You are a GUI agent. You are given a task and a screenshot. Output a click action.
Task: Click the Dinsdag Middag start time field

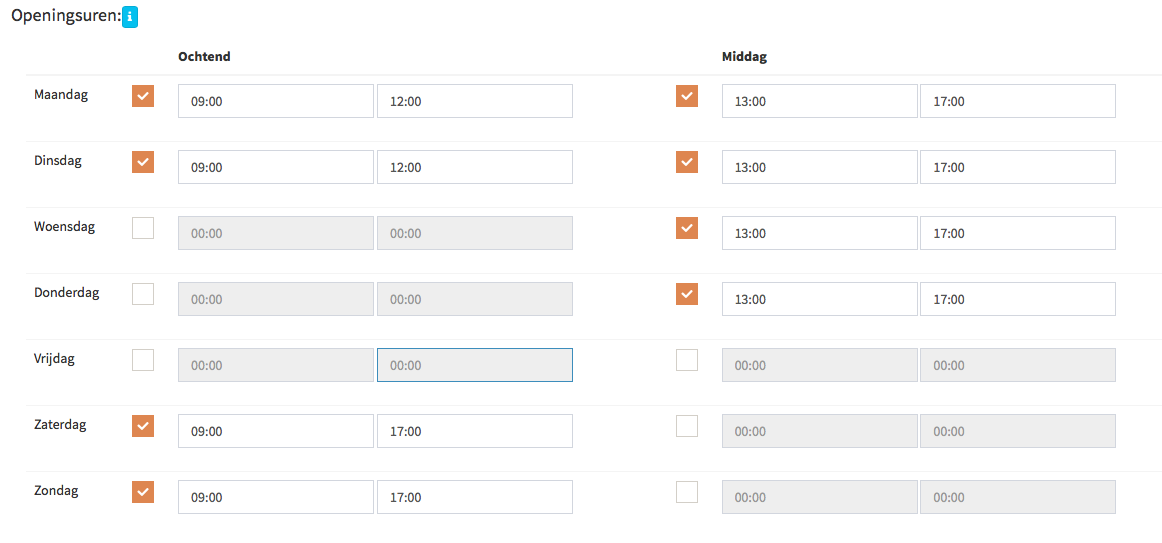(819, 167)
